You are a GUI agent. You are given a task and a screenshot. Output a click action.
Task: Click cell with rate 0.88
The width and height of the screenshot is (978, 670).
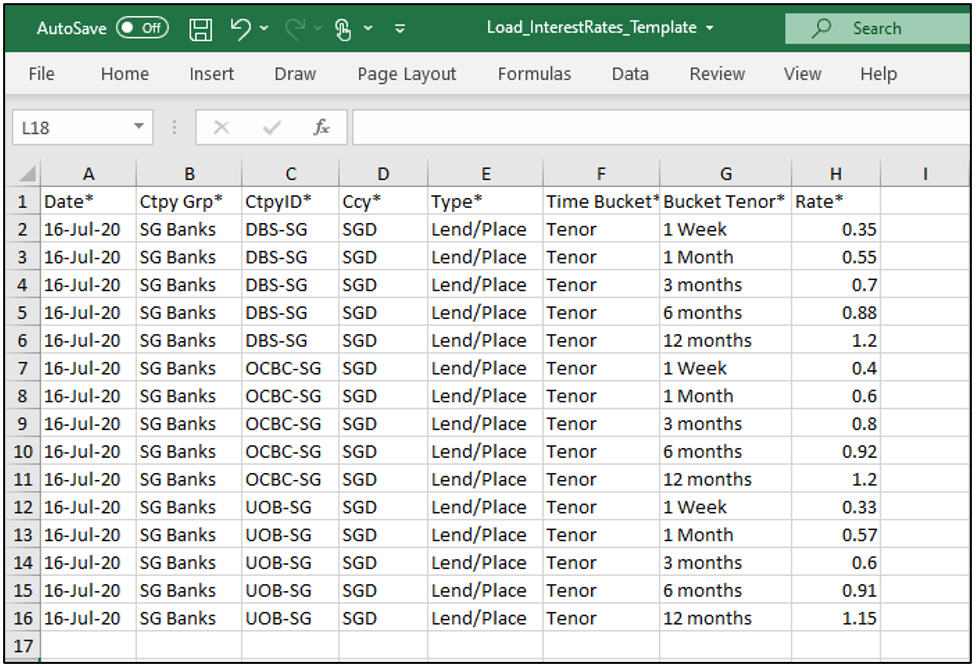[835, 313]
